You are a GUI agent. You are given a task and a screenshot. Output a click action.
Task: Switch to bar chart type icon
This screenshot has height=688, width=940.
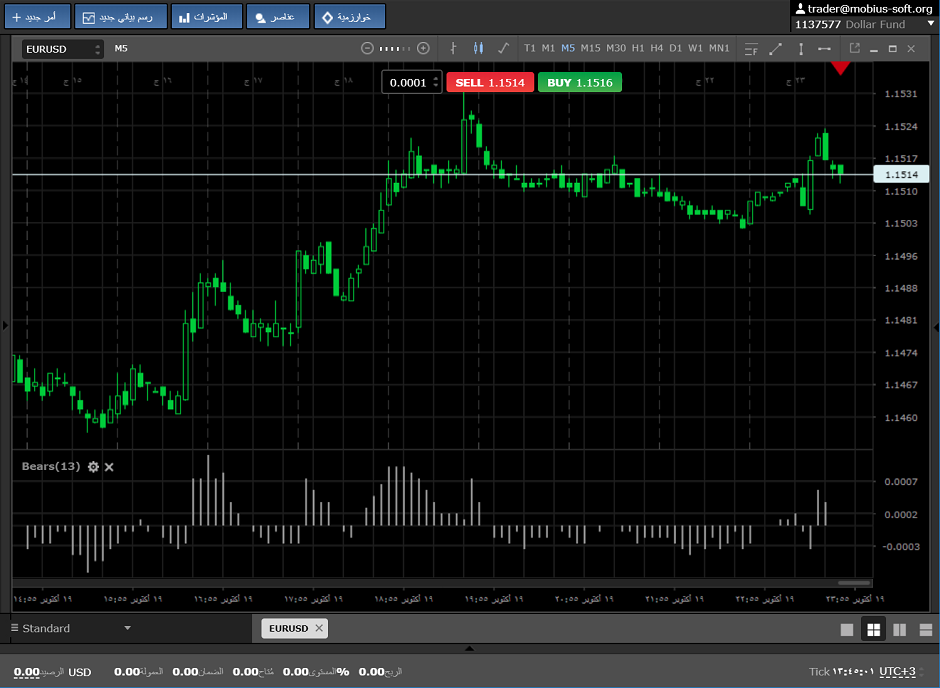tap(453, 48)
